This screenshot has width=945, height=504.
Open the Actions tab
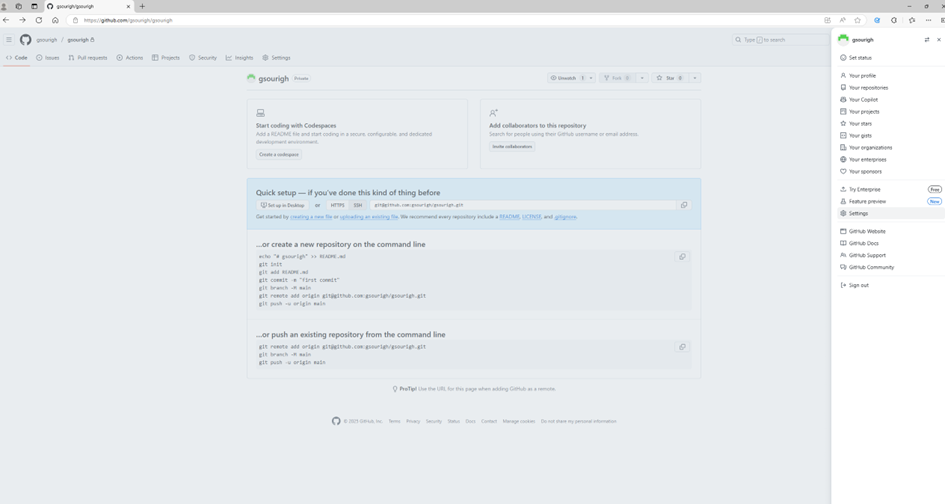click(130, 58)
